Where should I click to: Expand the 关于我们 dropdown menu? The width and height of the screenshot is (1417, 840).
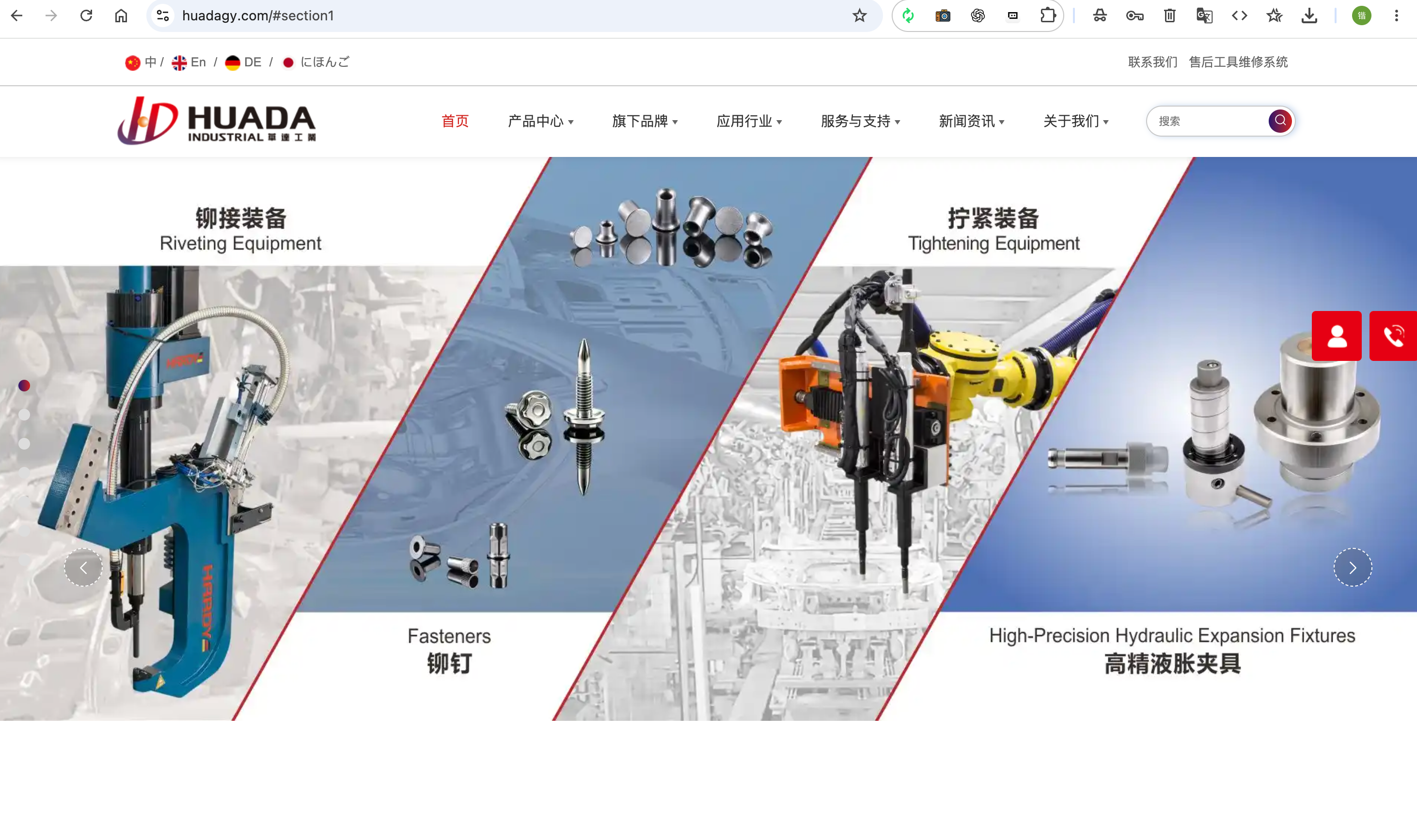pos(1076,121)
